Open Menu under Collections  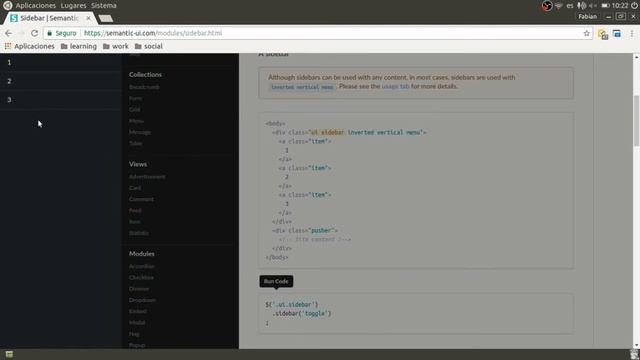pyautogui.click(x=136, y=121)
